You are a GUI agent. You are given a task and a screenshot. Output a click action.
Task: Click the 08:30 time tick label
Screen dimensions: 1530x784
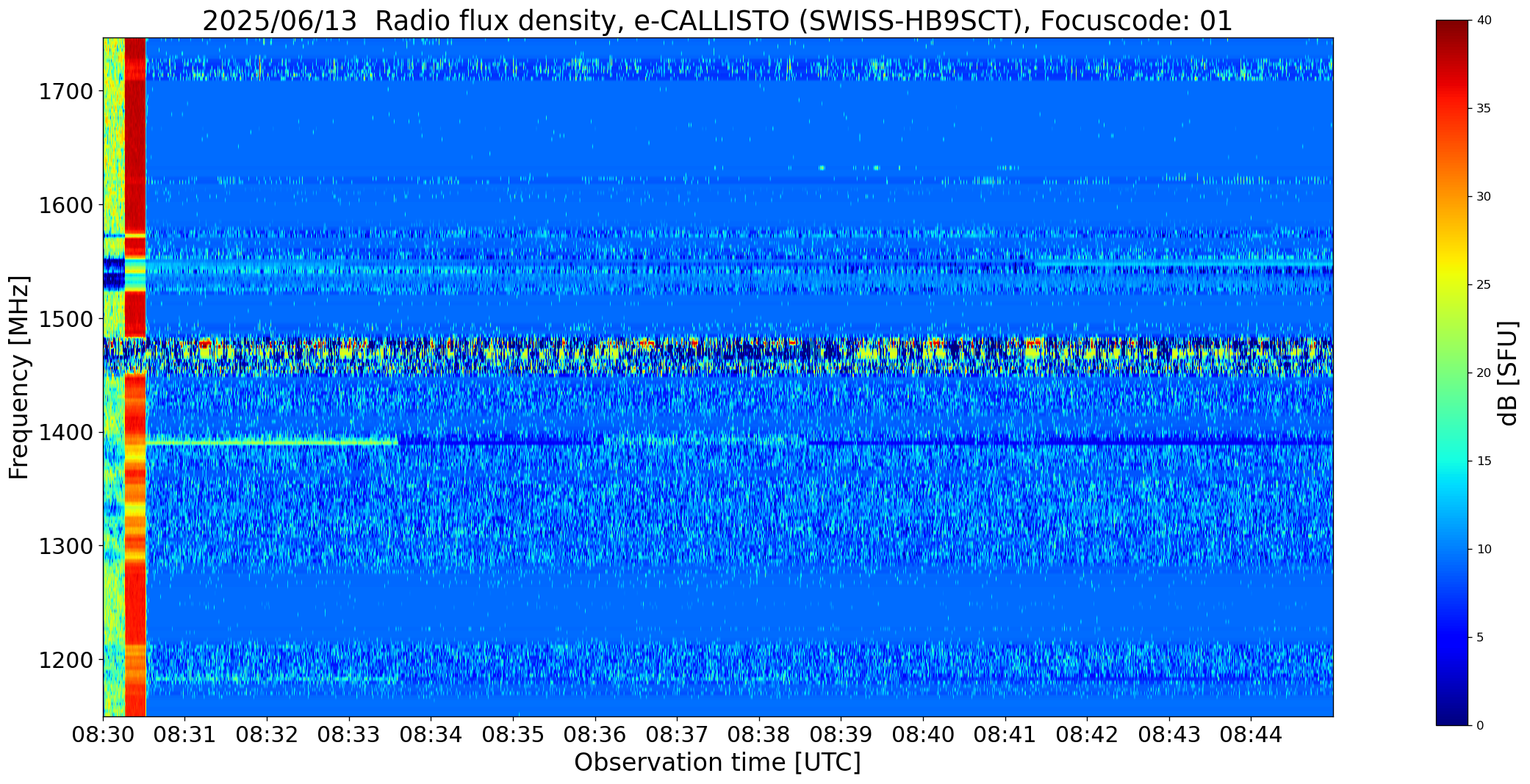(103, 735)
